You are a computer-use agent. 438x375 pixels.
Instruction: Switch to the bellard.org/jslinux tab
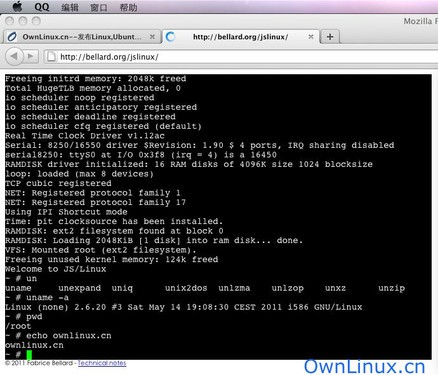pos(240,37)
